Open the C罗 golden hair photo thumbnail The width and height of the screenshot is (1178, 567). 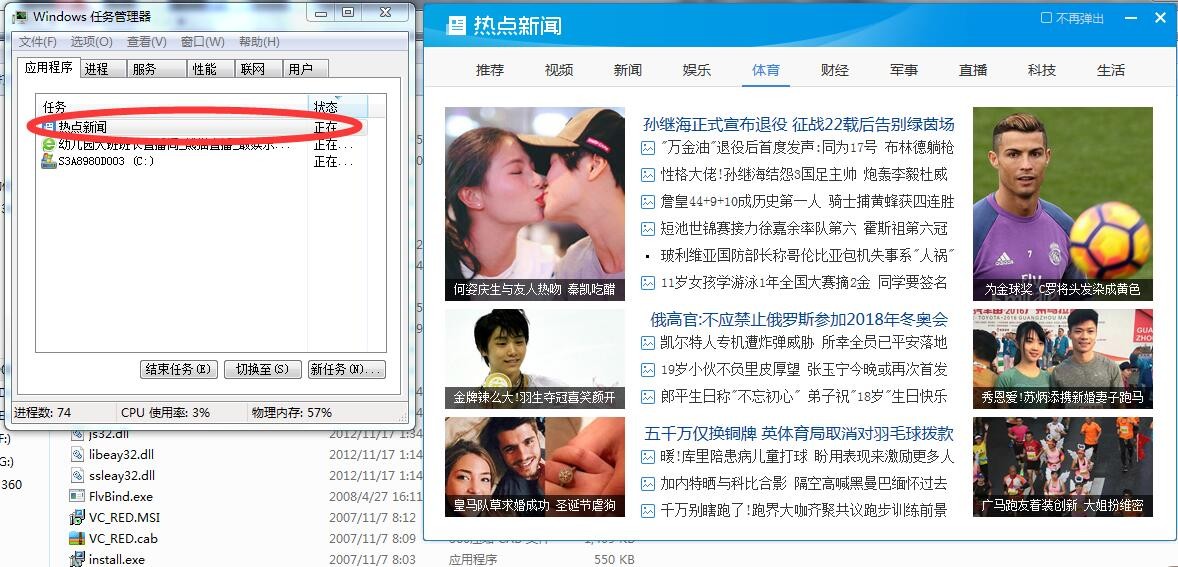(x=1062, y=204)
